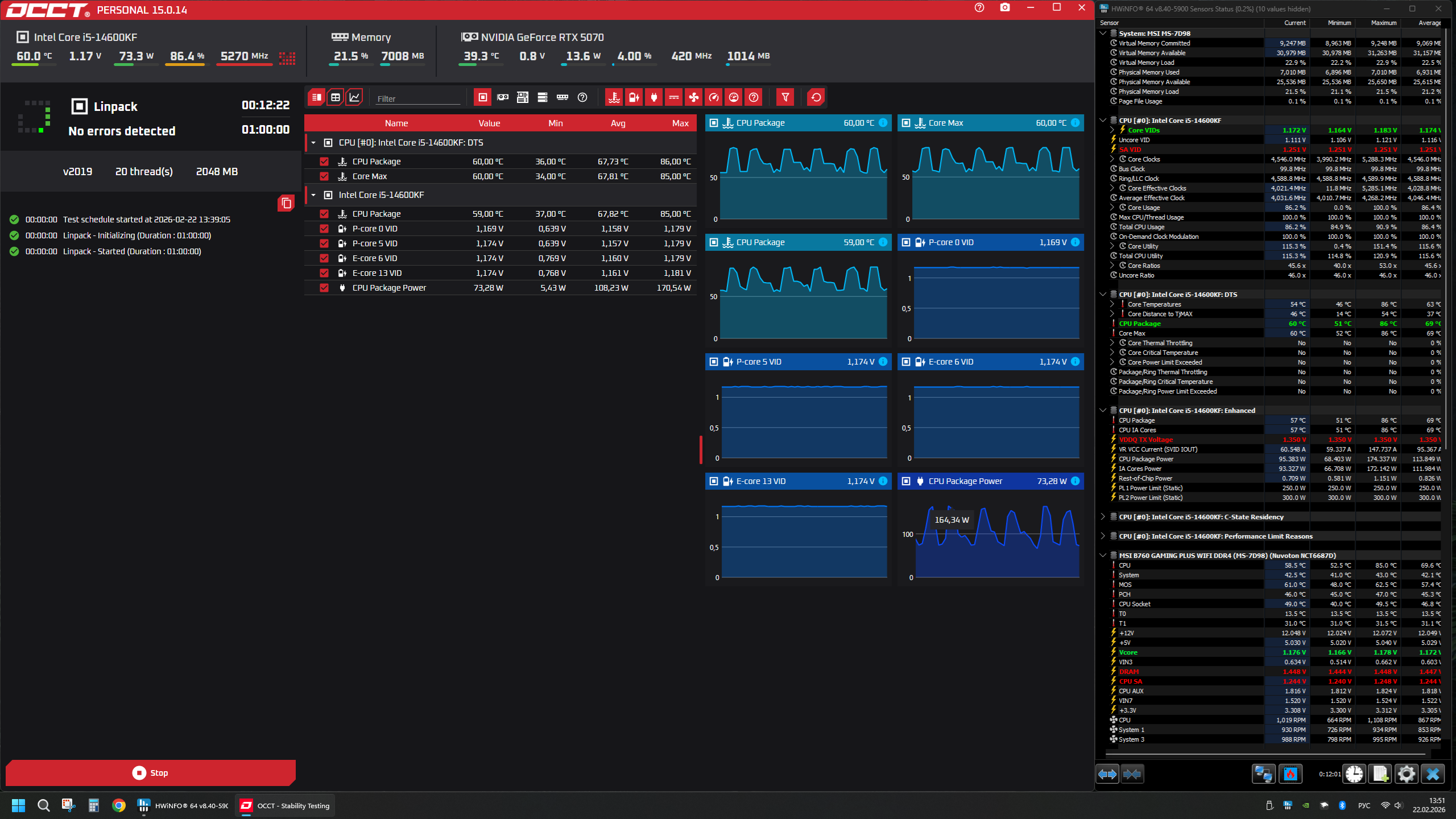The height and width of the screenshot is (819, 1456).
Task: Toggle the fan sensors filter icon
Action: [694, 97]
